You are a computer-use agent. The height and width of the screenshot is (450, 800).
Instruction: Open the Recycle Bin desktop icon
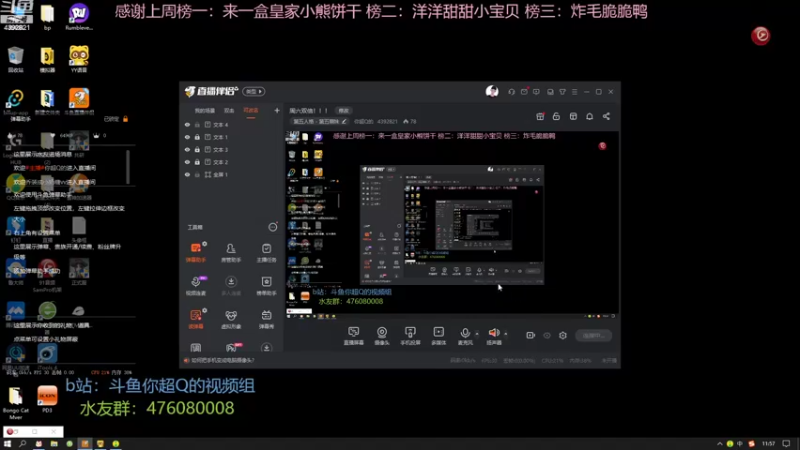tap(15, 59)
